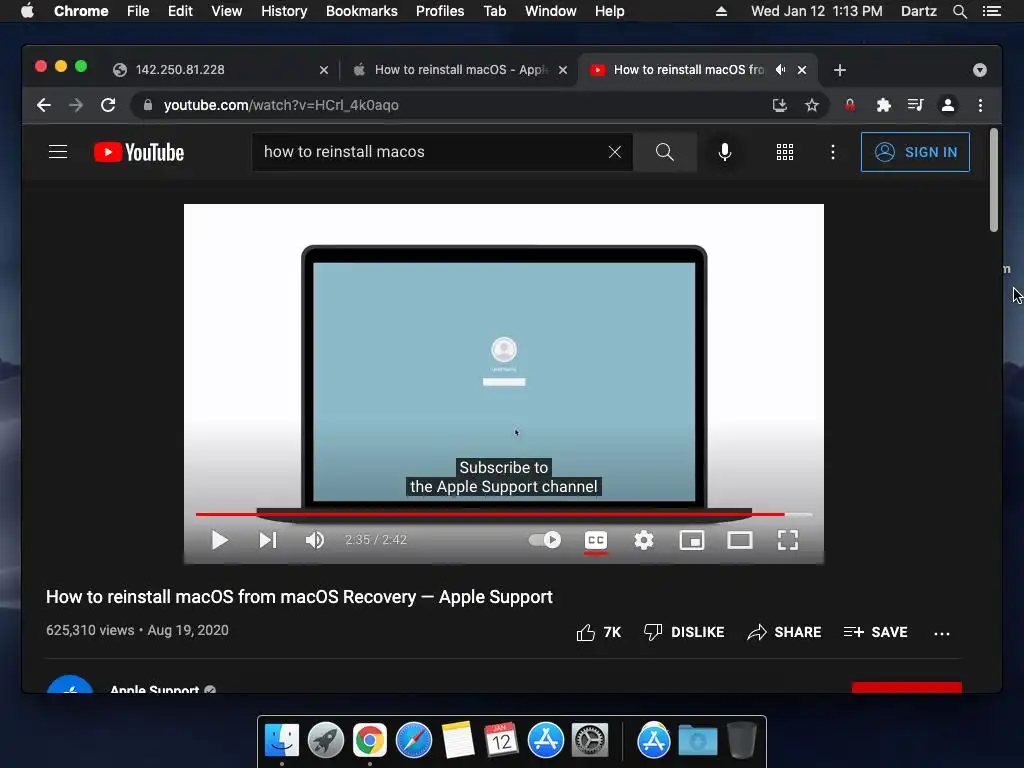Click the video title text
Viewport: 1024px width, 768px height.
click(x=299, y=597)
